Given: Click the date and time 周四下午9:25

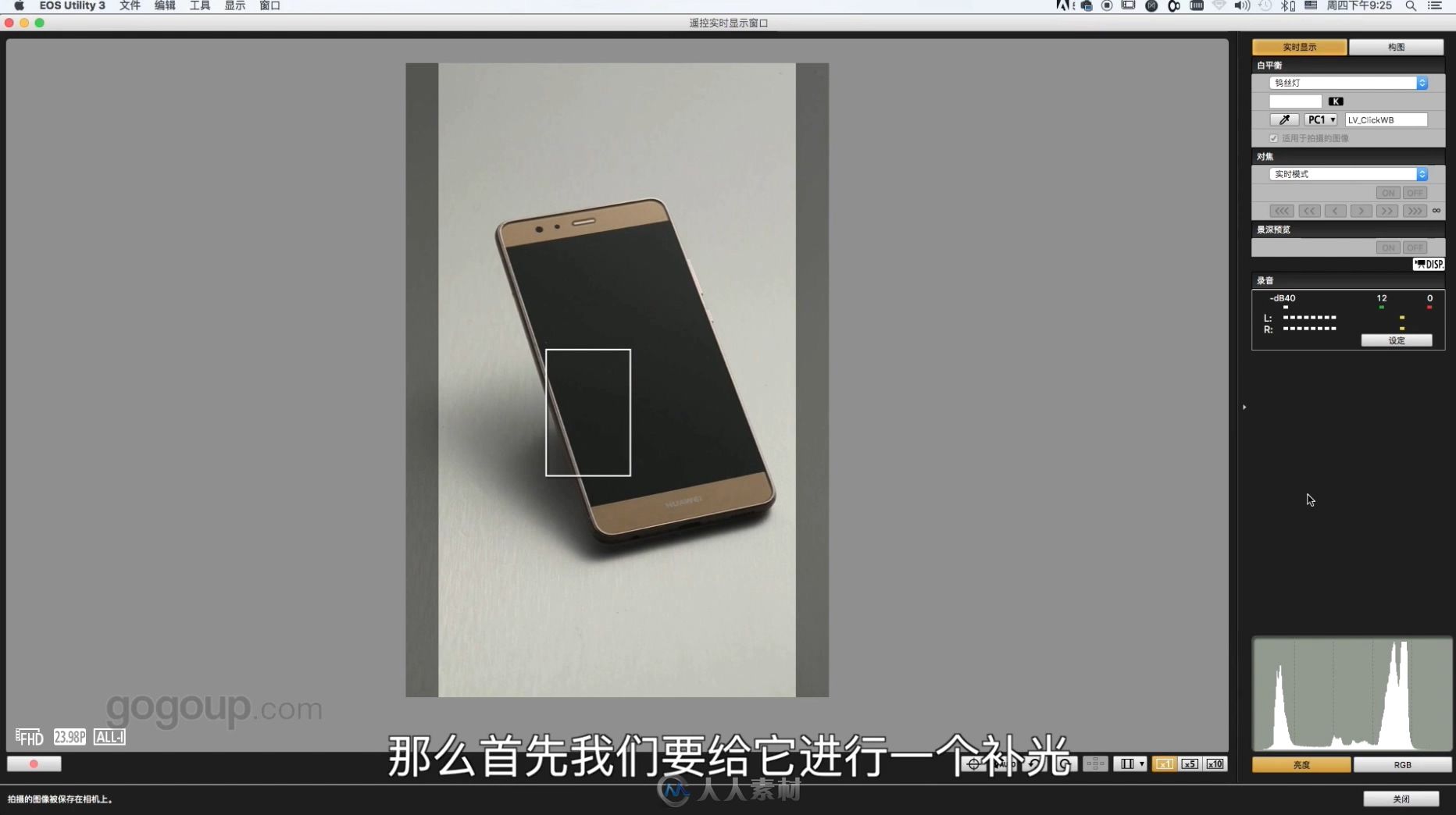Looking at the screenshot, I should coord(1359,5).
